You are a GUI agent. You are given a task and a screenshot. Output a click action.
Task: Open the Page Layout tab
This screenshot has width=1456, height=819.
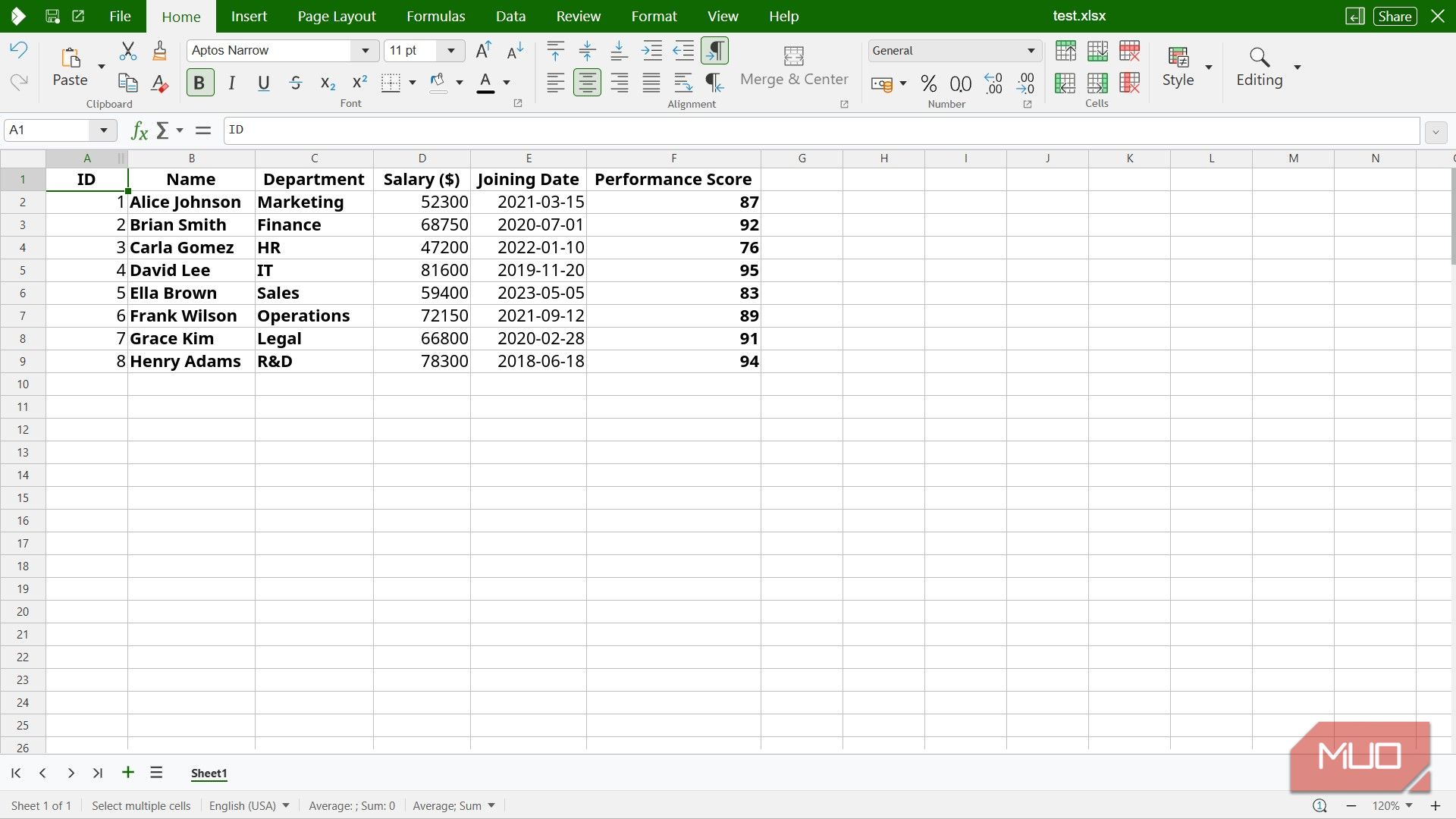pyautogui.click(x=337, y=16)
